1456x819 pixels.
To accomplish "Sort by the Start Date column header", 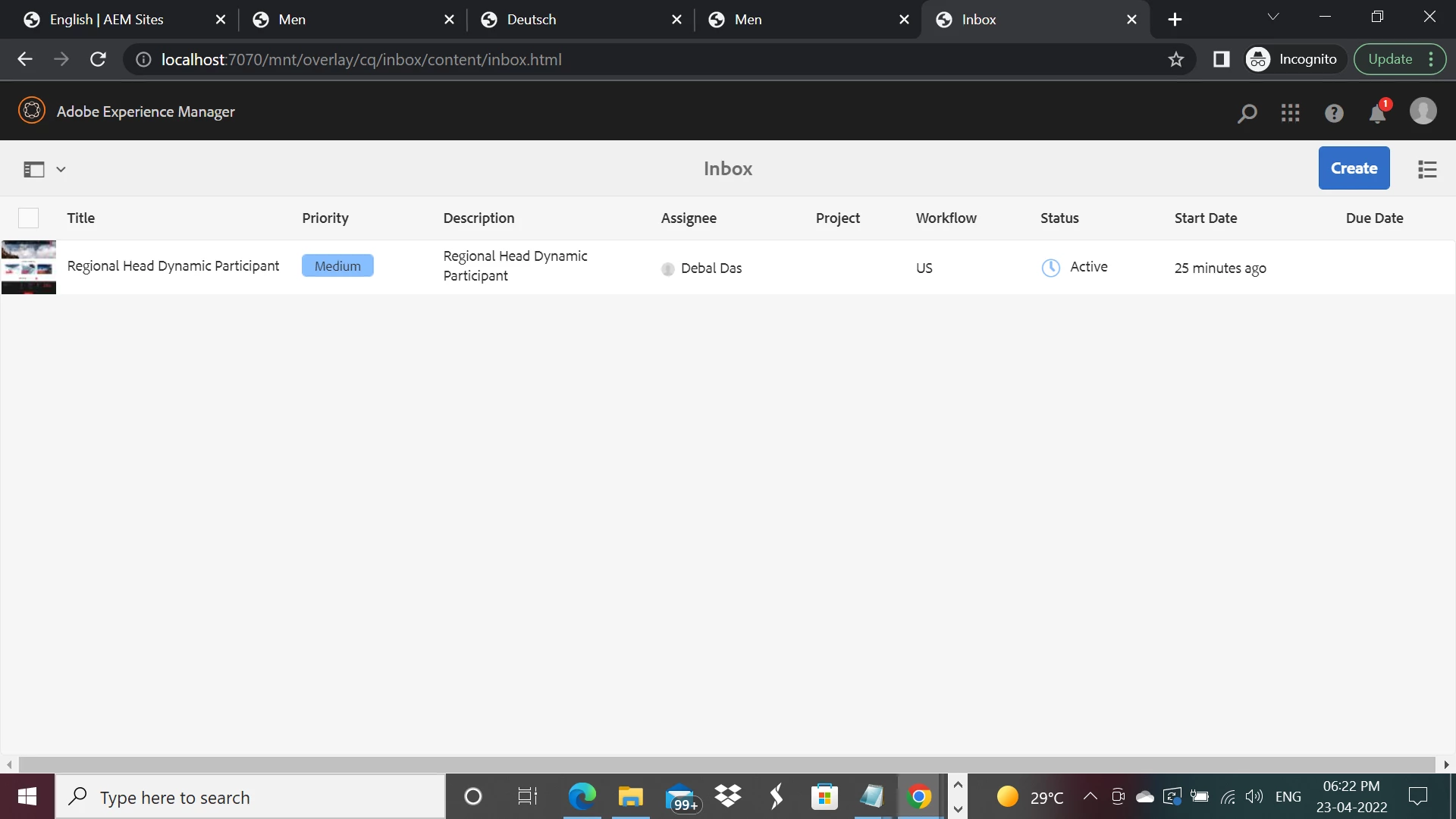I will pos(1205,218).
